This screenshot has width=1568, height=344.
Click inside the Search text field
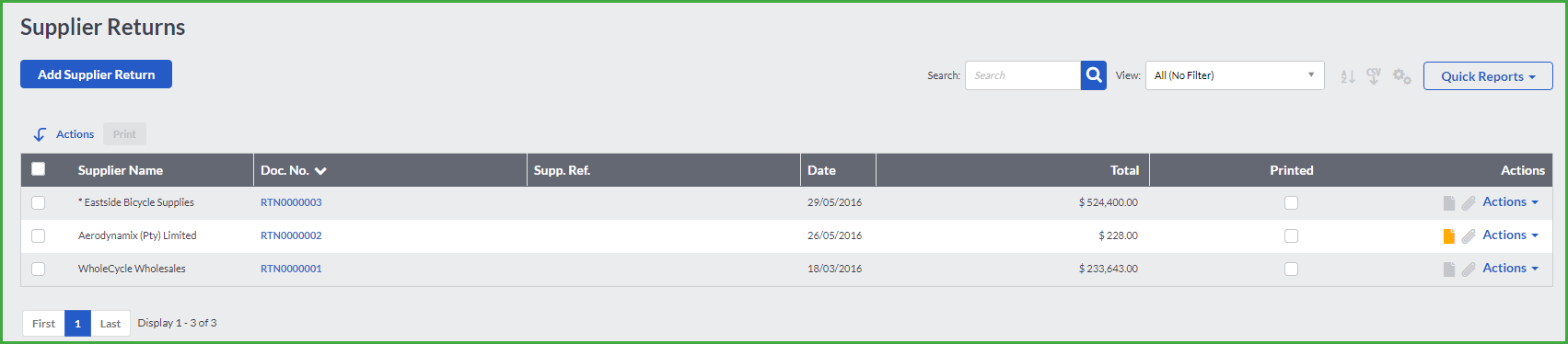point(1023,75)
